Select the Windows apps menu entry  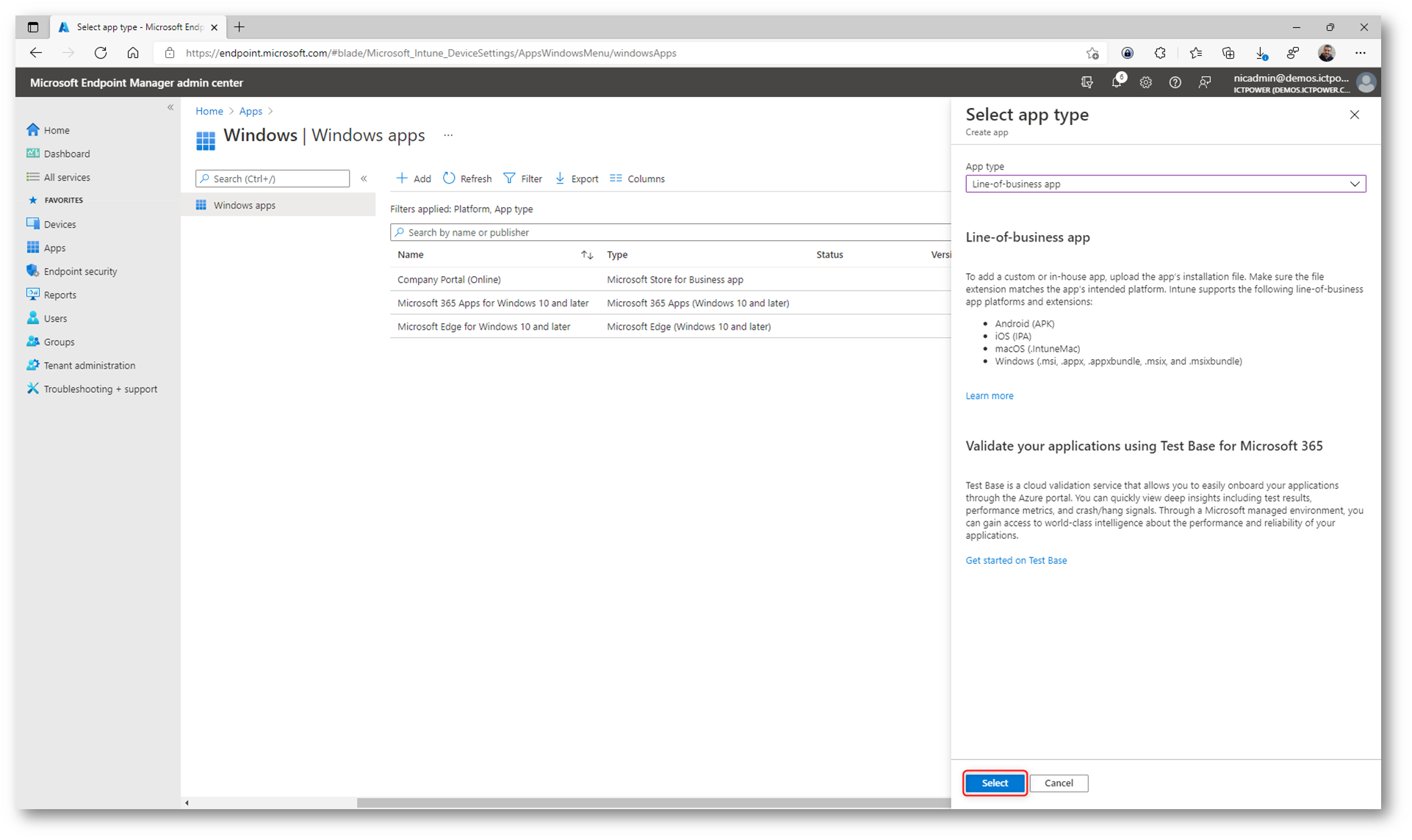coord(244,205)
